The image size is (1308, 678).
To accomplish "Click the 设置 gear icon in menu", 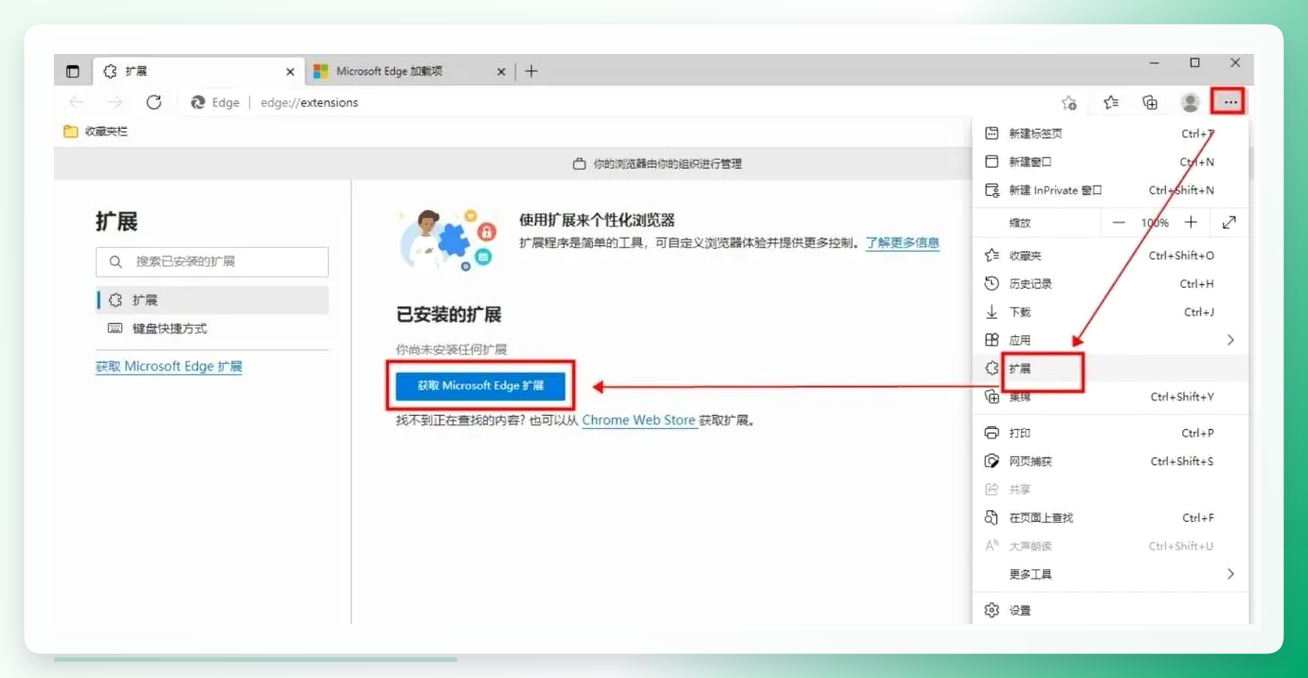I will 991,610.
